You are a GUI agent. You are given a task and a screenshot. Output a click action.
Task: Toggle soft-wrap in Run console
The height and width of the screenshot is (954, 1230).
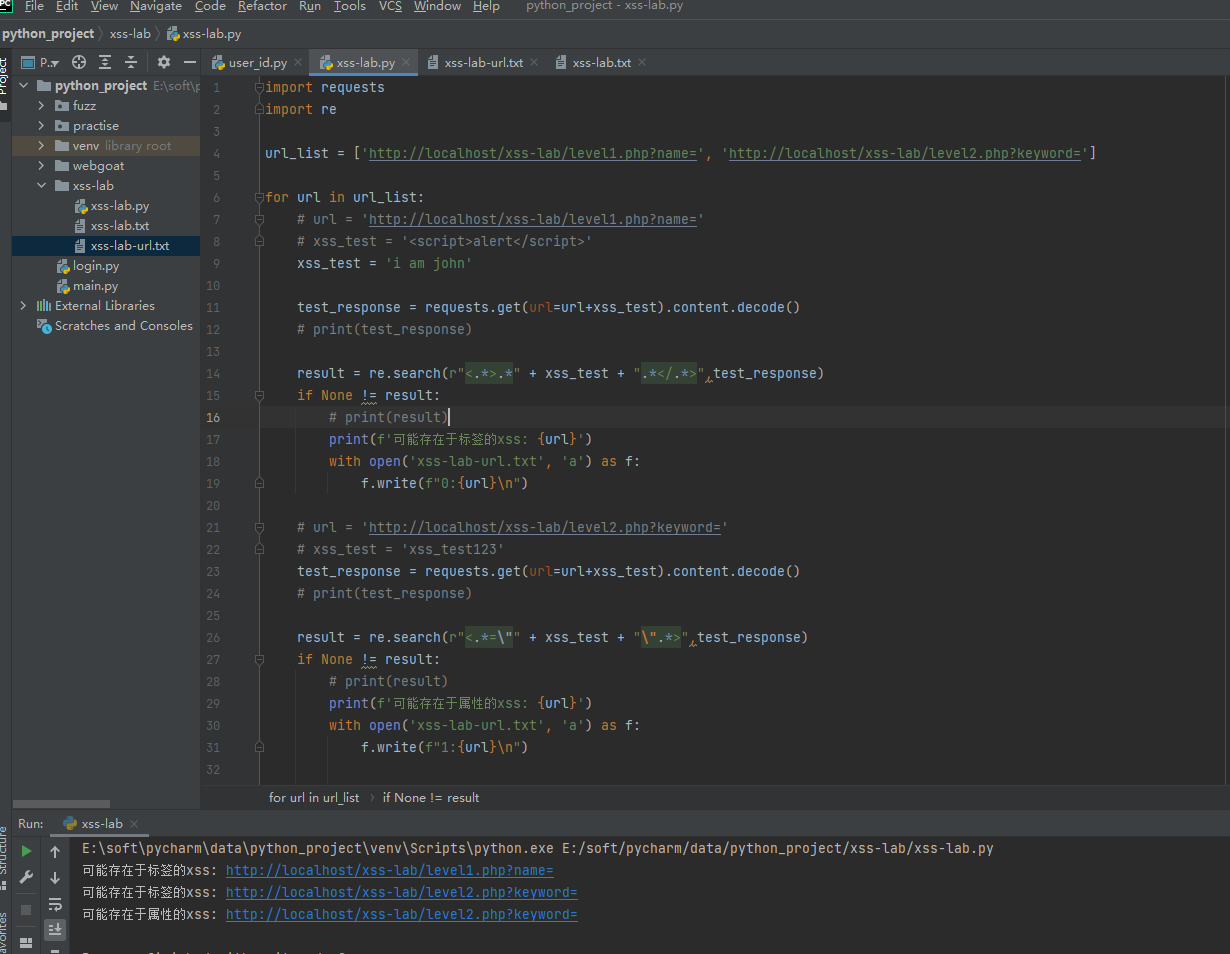[x=55, y=904]
